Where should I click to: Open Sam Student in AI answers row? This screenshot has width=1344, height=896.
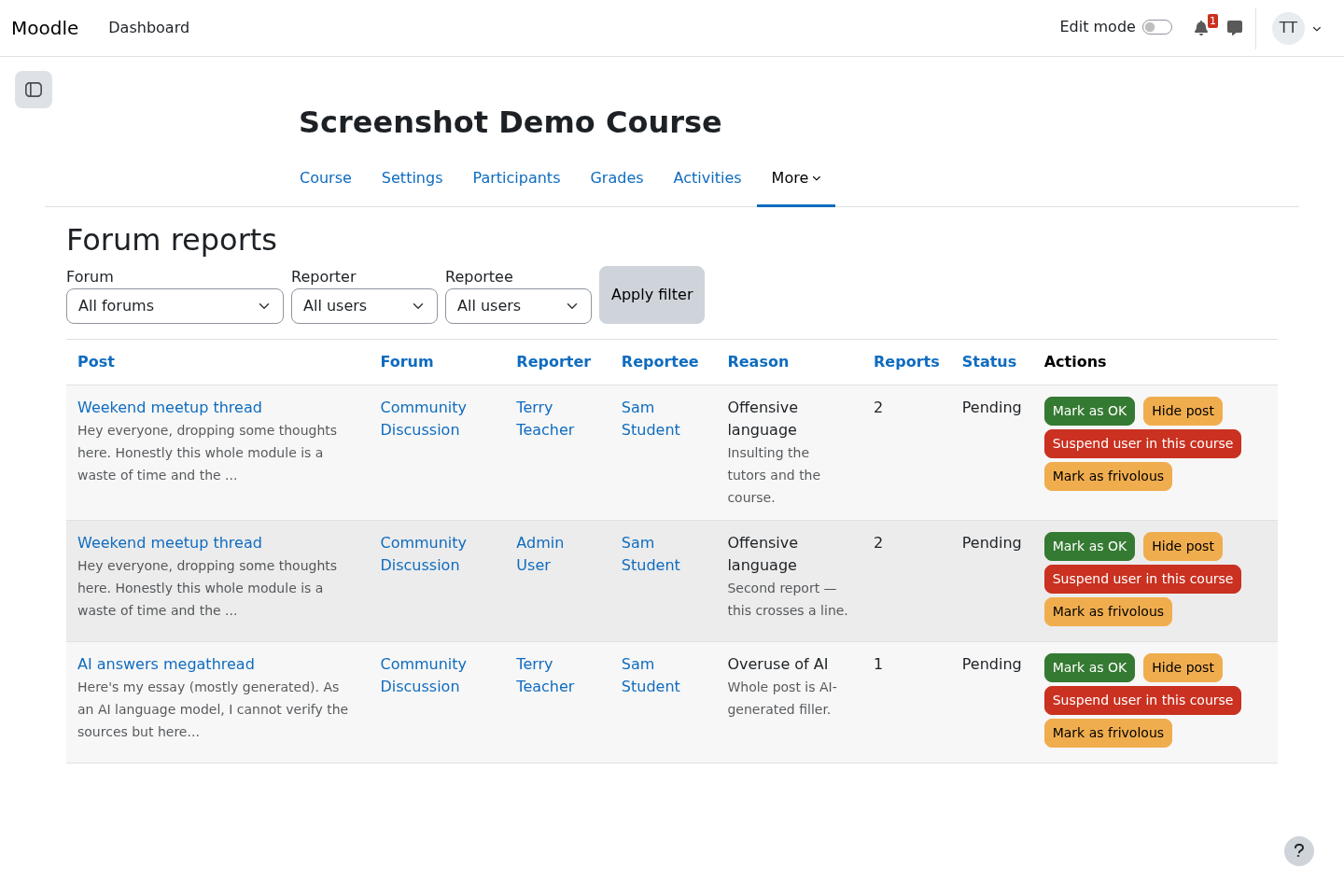coord(651,676)
